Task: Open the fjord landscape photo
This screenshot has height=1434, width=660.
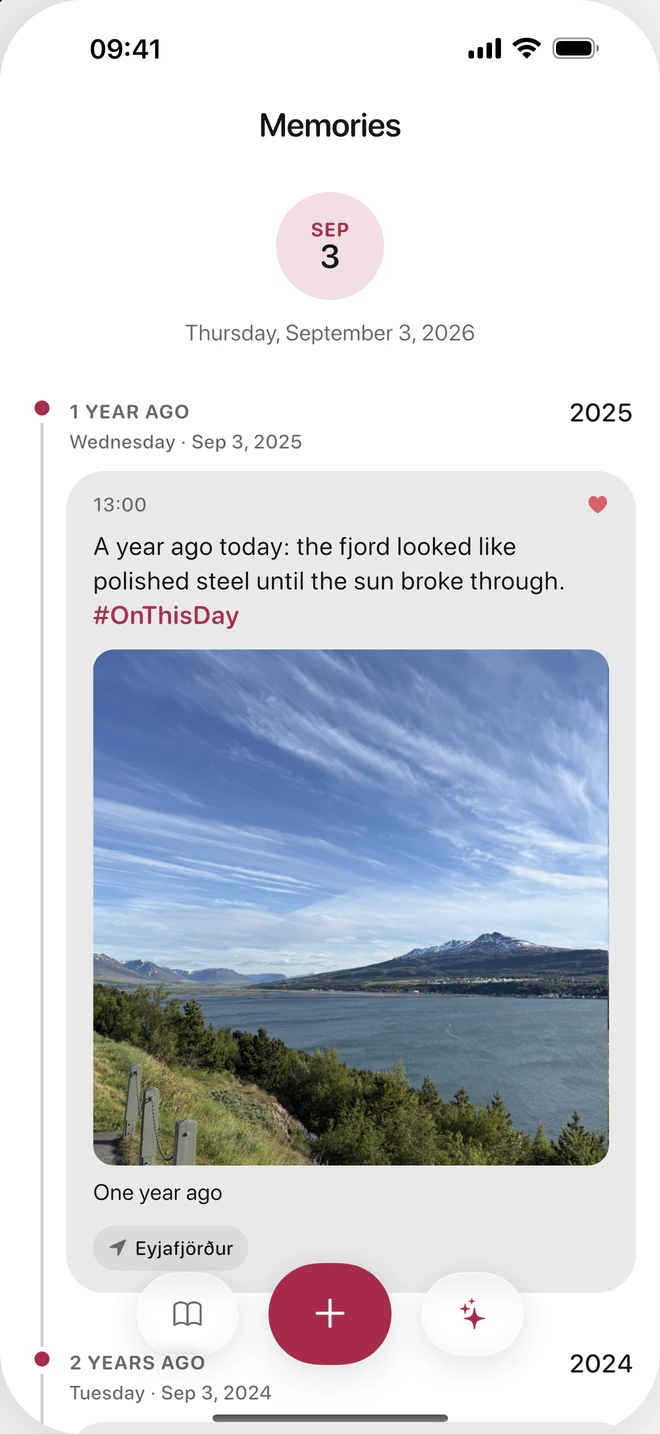Action: coord(351,908)
